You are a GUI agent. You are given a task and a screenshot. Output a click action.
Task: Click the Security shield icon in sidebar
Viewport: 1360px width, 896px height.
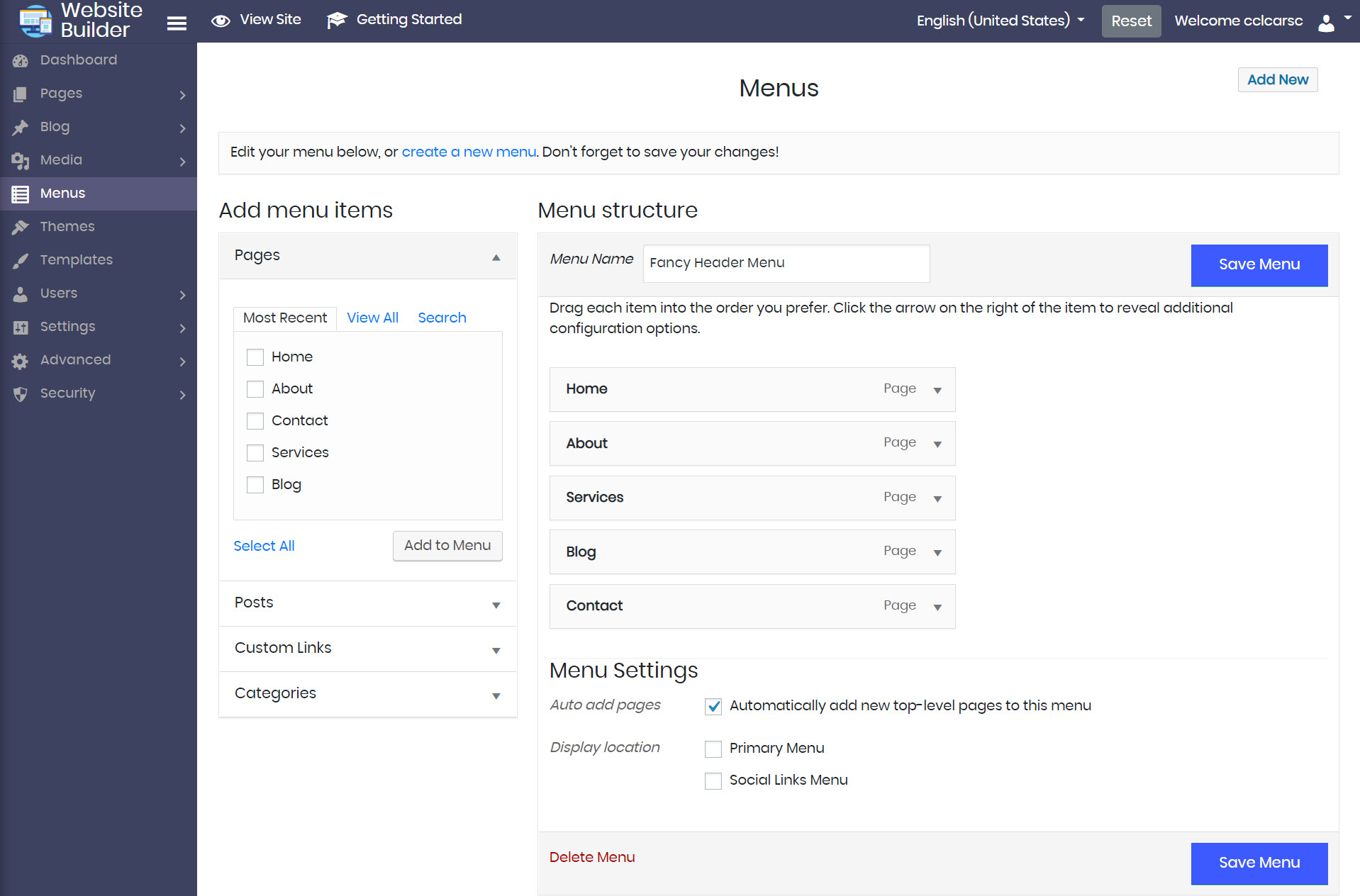click(21, 394)
